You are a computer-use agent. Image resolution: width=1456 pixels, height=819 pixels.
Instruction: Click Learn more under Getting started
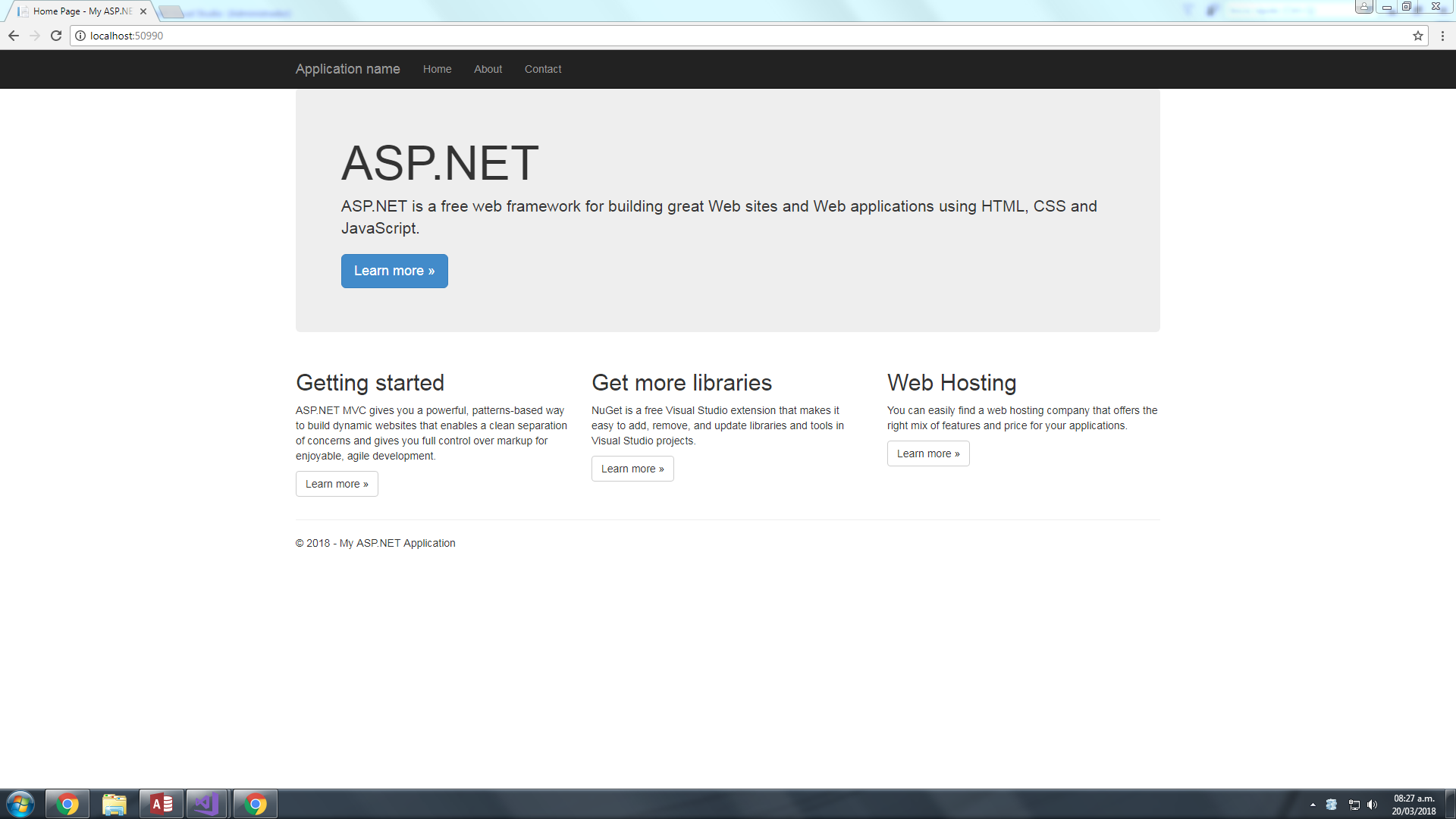coord(337,484)
